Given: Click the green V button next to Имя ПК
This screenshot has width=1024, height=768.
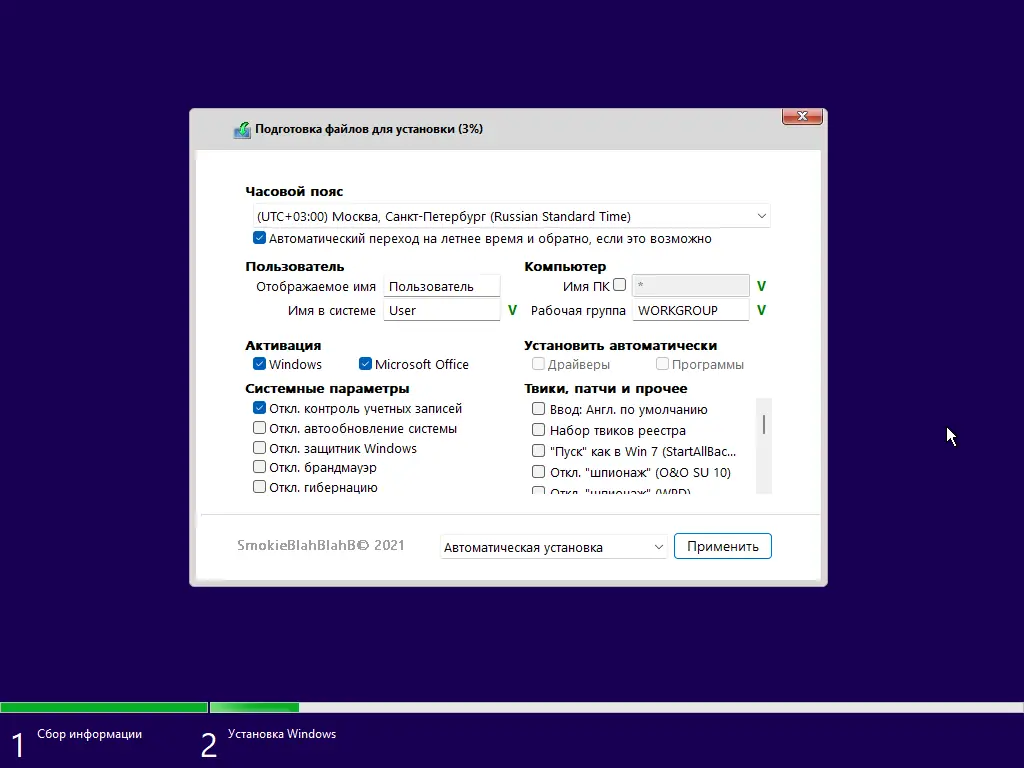Looking at the screenshot, I should click(x=760, y=286).
